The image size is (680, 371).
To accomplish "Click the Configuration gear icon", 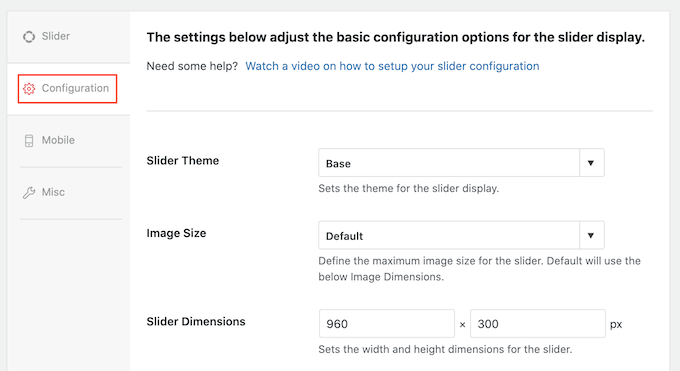I will point(29,89).
